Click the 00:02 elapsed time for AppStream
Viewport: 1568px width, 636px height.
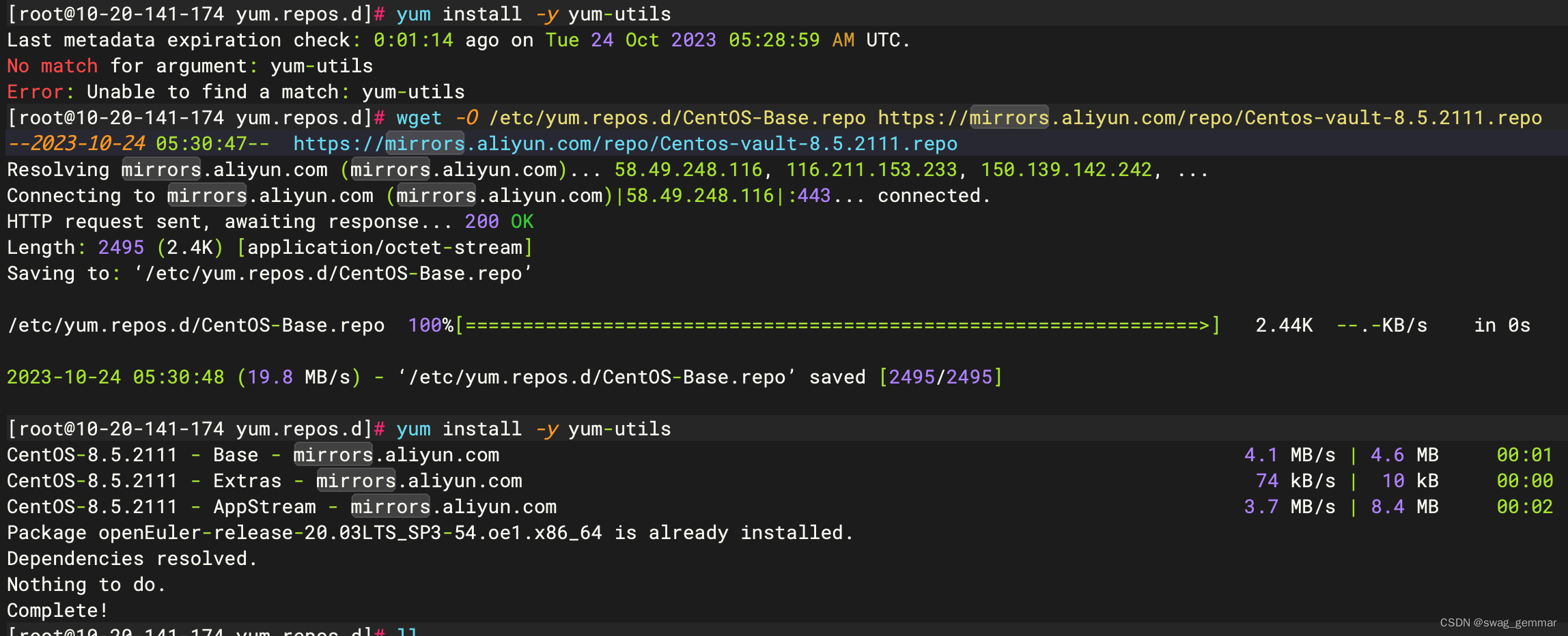point(1524,506)
